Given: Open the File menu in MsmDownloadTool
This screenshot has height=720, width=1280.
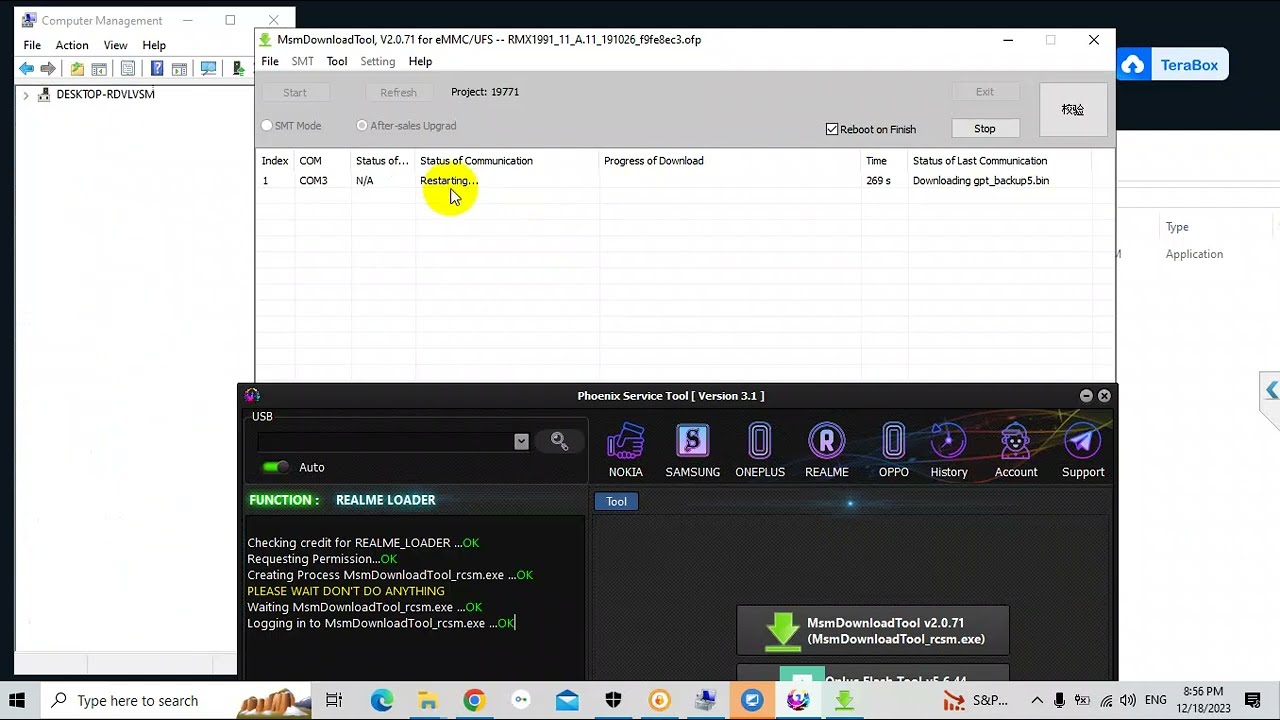Looking at the screenshot, I should 270,62.
